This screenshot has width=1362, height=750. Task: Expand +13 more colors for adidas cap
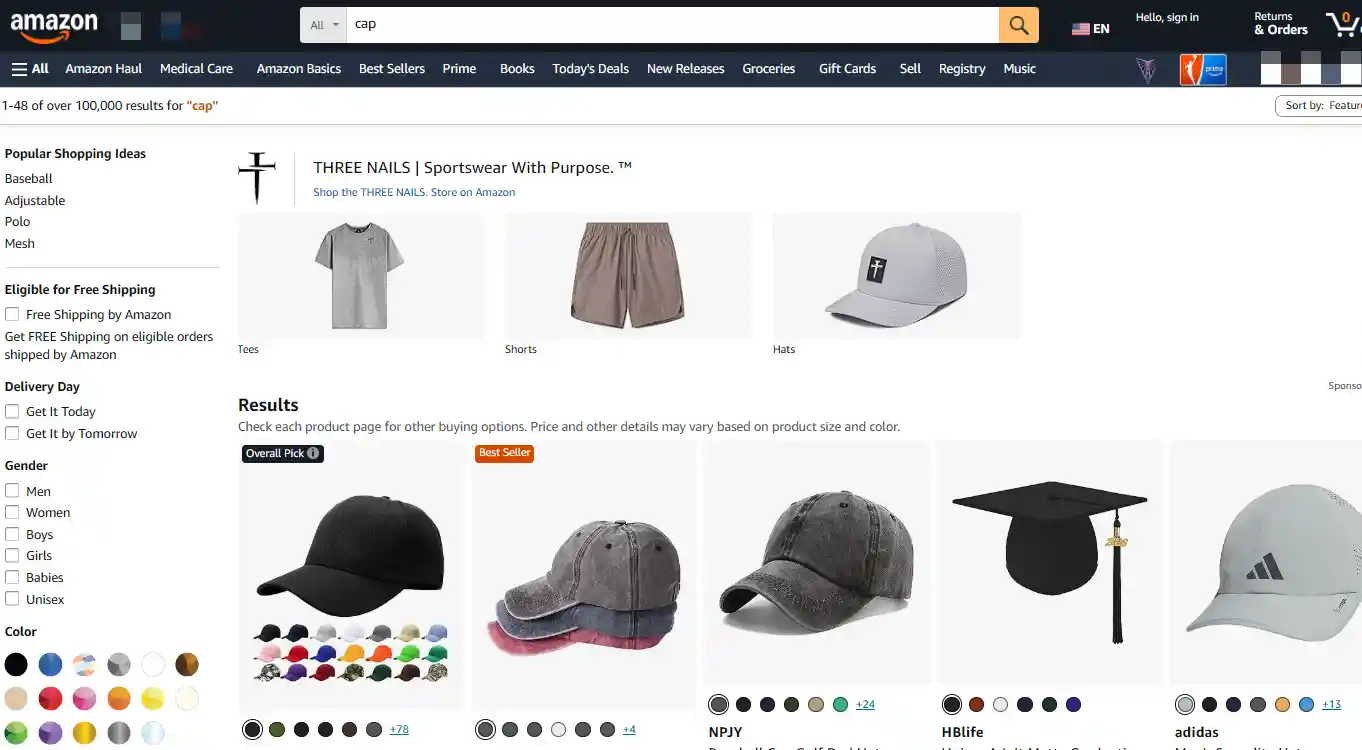(x=1331, y=704)
